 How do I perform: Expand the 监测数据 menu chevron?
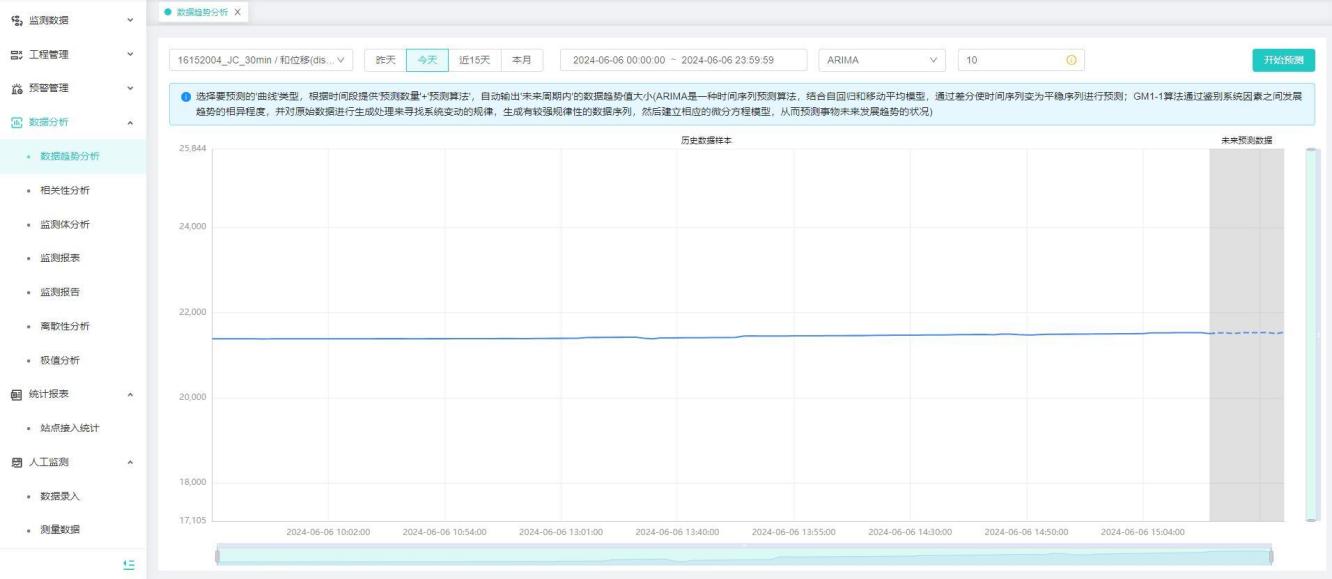(x=130, y=20)
